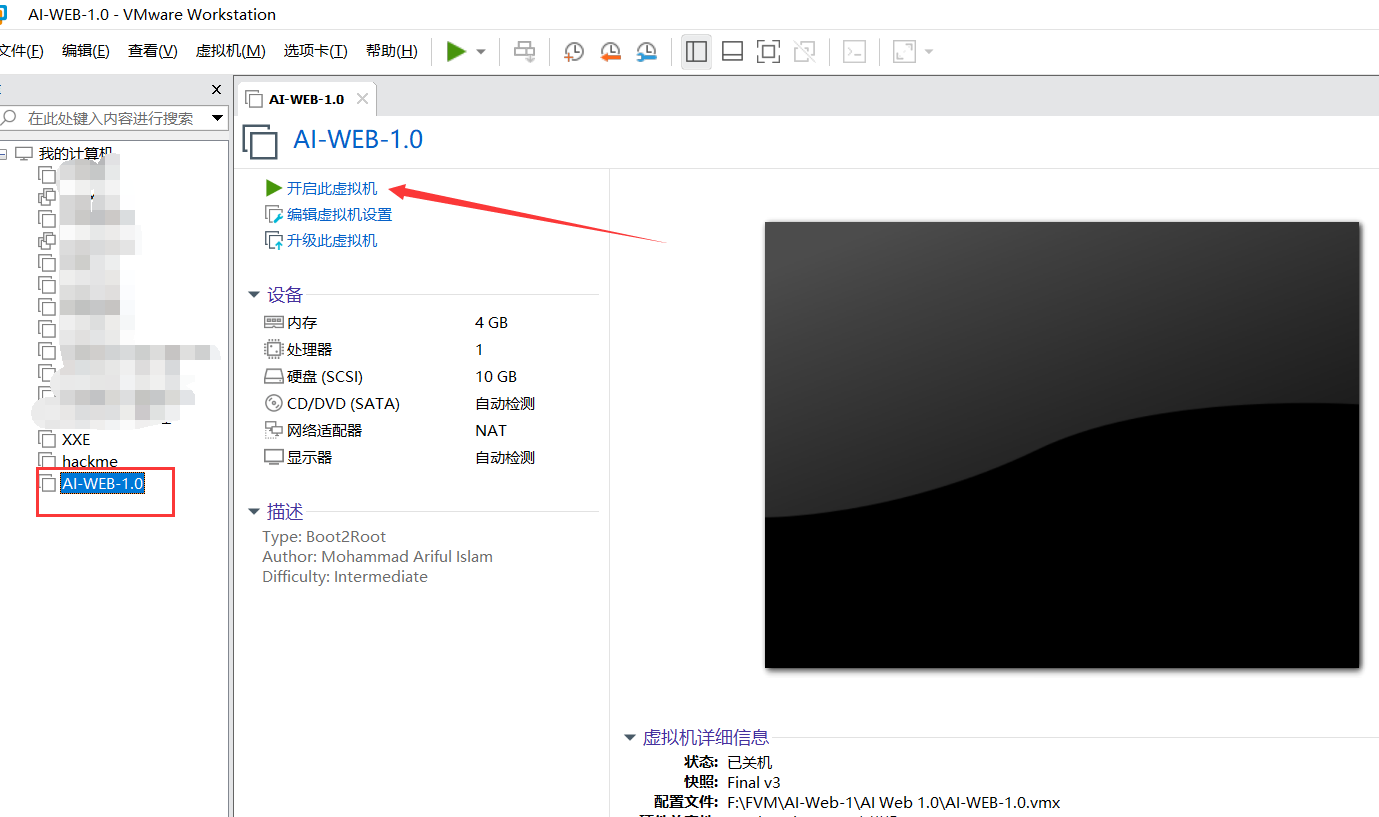Revert the VM to its snapshot

[x=610, y=51]
